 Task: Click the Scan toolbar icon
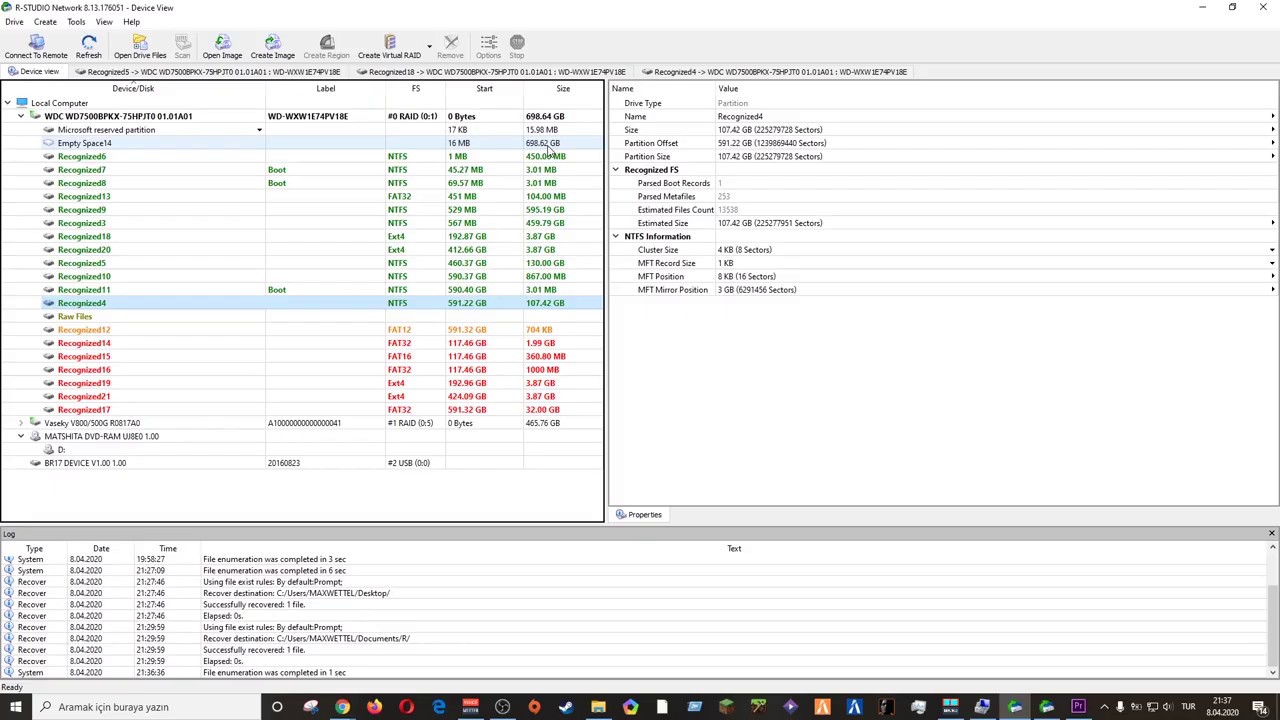tap(182, 47)
